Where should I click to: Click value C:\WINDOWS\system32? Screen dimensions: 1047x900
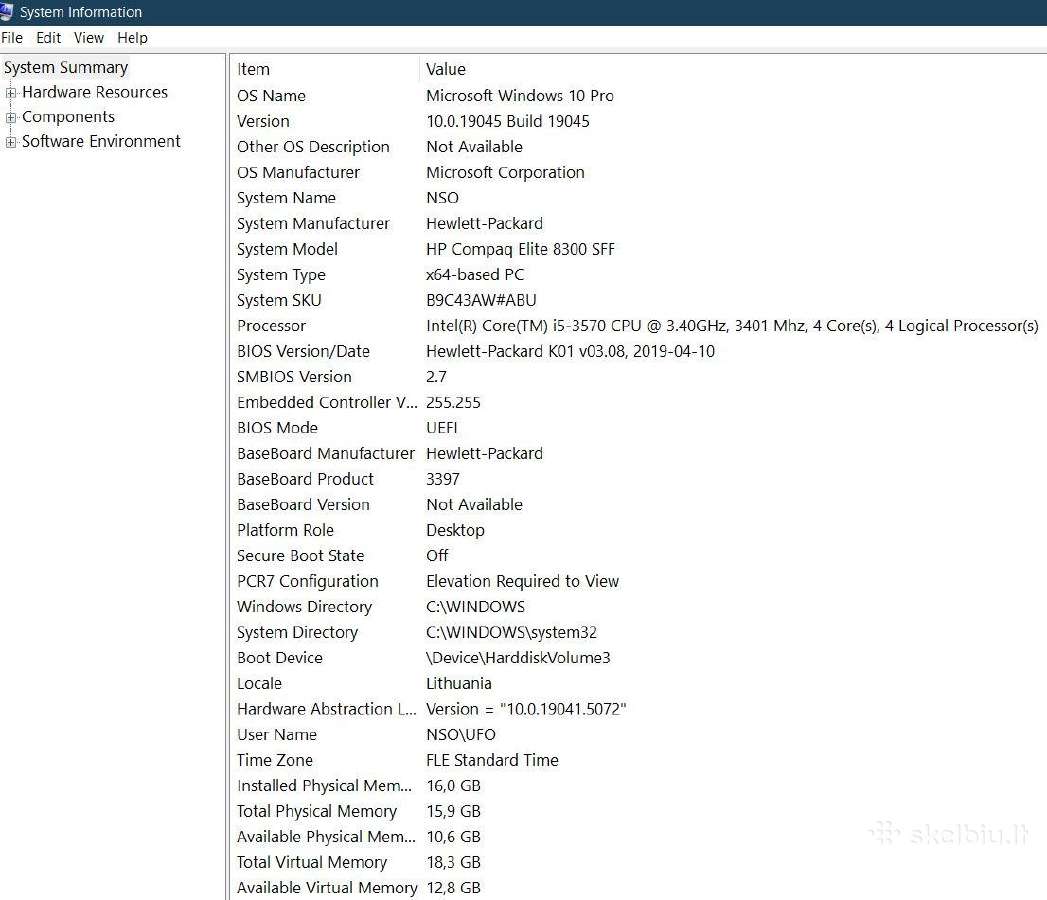click(x=511, y=632)
